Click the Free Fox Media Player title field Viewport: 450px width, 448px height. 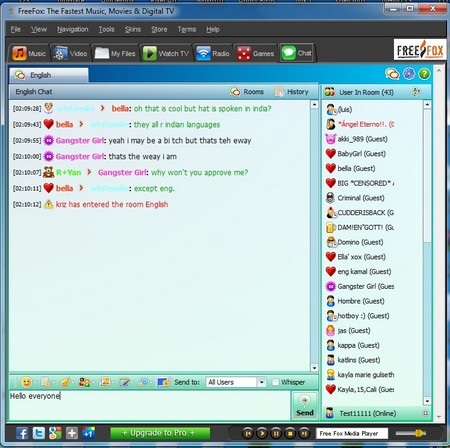coord(352,433)
